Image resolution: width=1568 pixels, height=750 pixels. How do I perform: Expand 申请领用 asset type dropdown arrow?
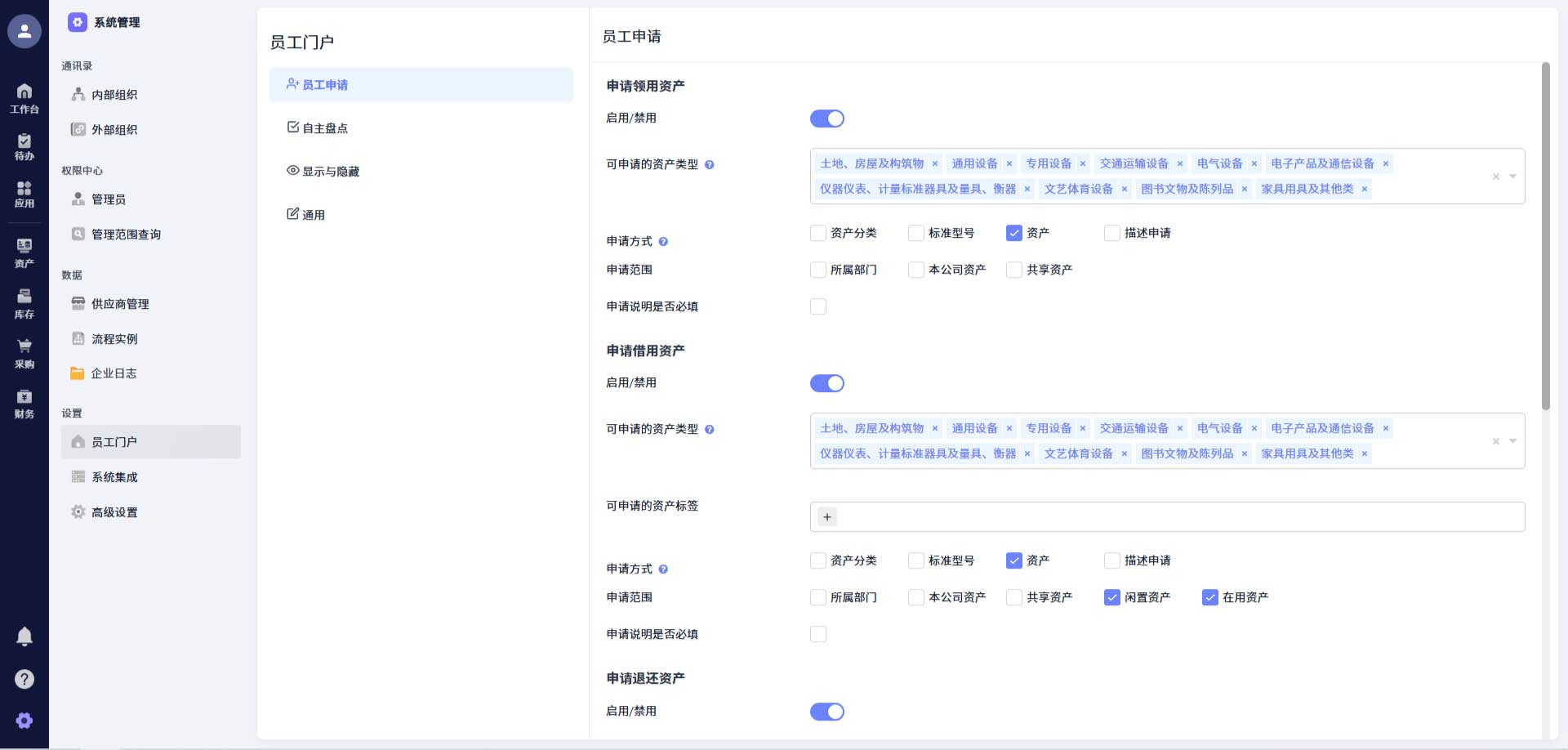1512,176
